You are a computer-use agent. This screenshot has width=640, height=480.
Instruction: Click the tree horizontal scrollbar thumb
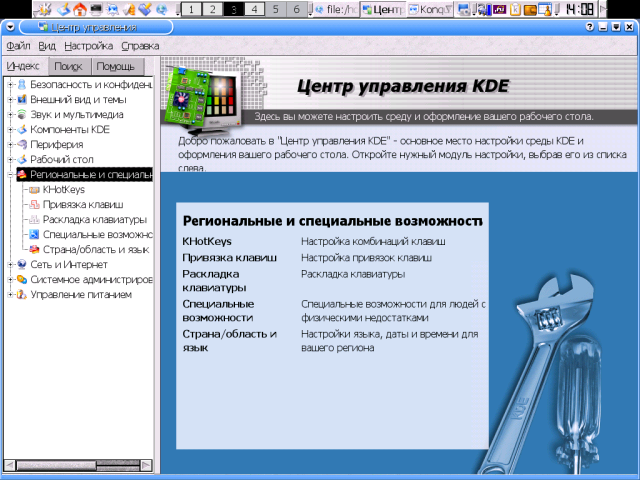[x=56, y=465]
